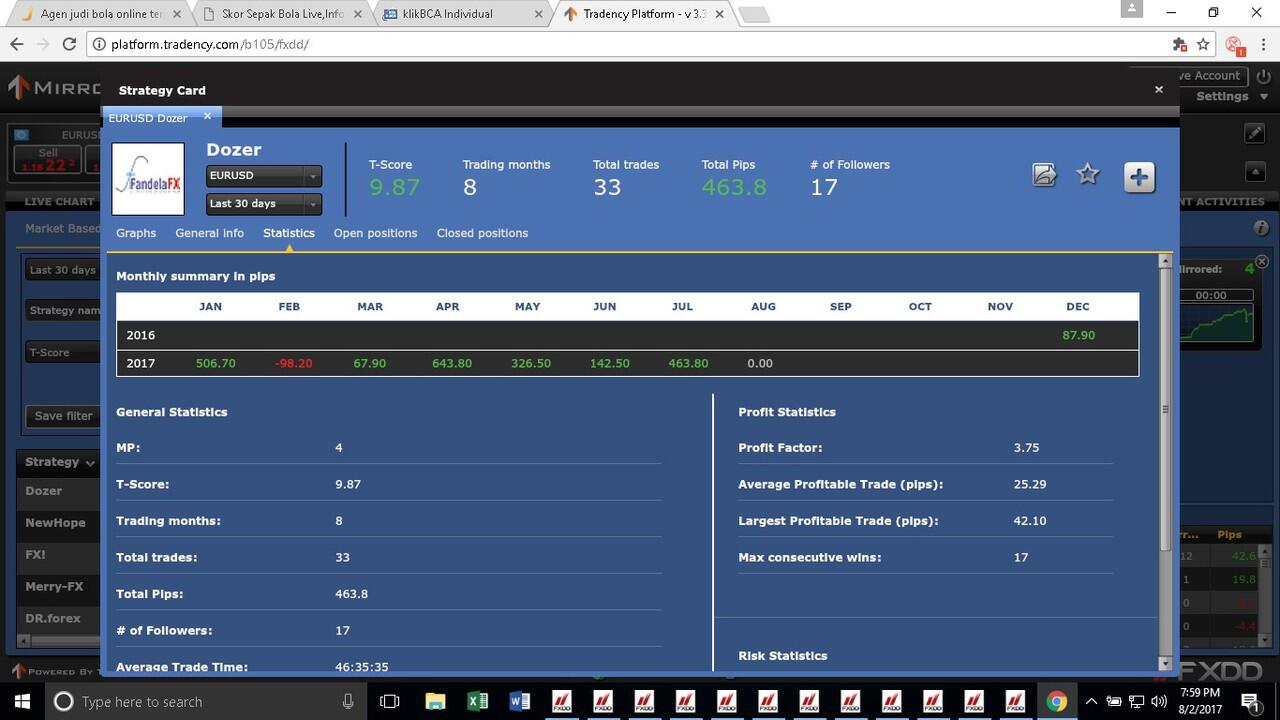
Task: Add Dozer strategy using the plus icon
Action: (1137, 177)
